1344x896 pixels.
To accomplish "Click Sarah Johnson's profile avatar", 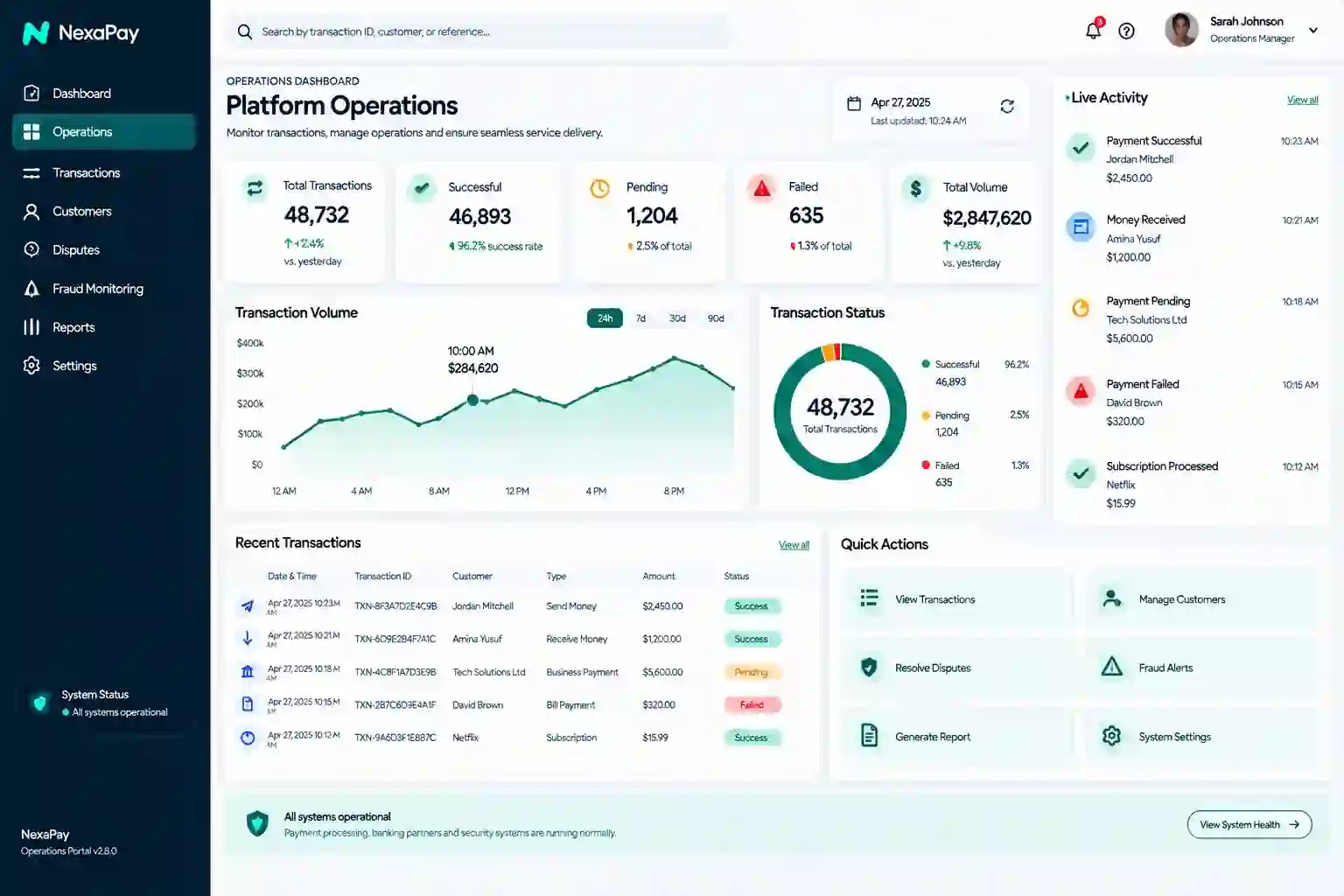I will (1181, 30).
